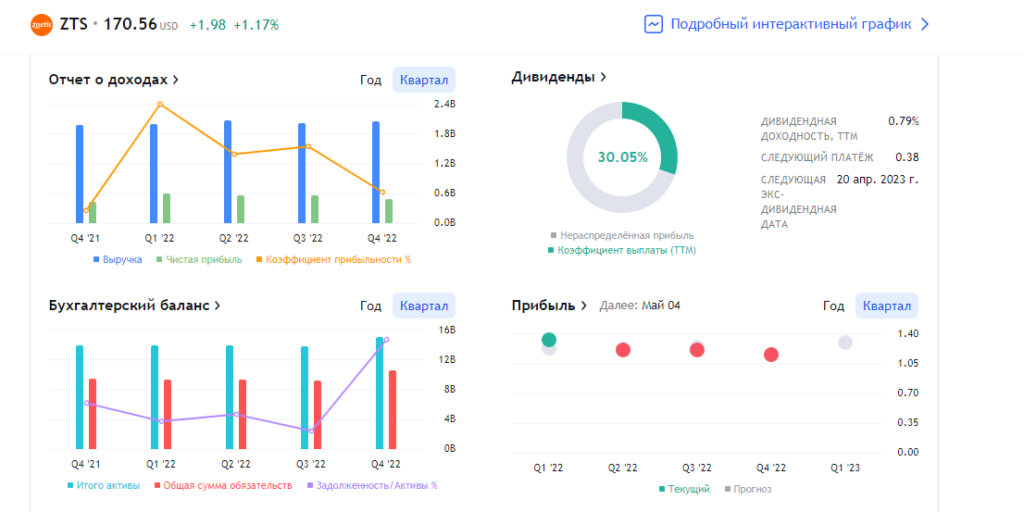Switch balance sheet to Год
This screenshot has height=512, width=1024.
(370, 306)
